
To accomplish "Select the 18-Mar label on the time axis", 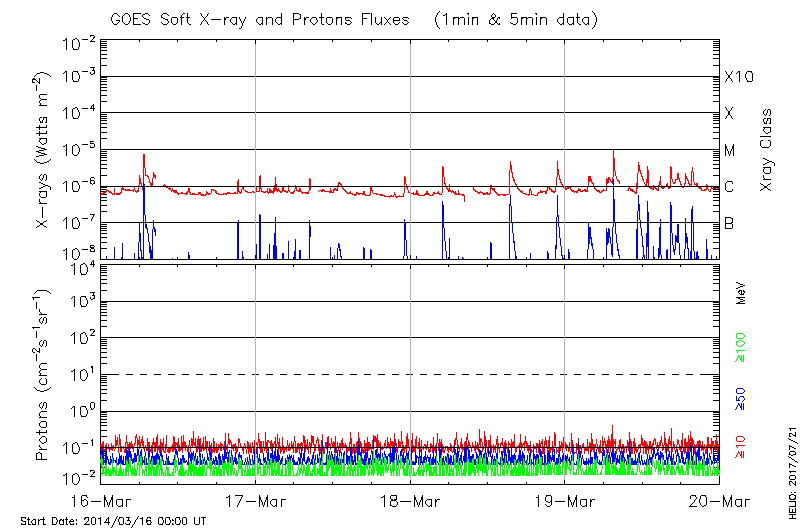I will pos(410,502).
